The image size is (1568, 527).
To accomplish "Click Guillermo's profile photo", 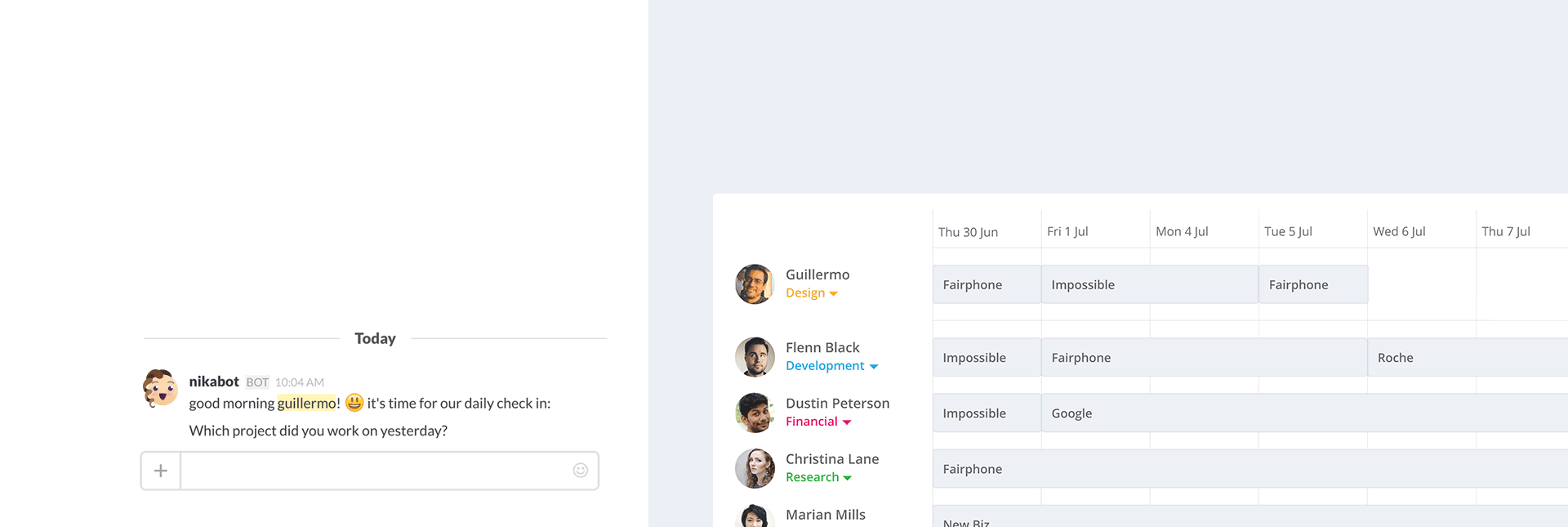I will 755,284.
